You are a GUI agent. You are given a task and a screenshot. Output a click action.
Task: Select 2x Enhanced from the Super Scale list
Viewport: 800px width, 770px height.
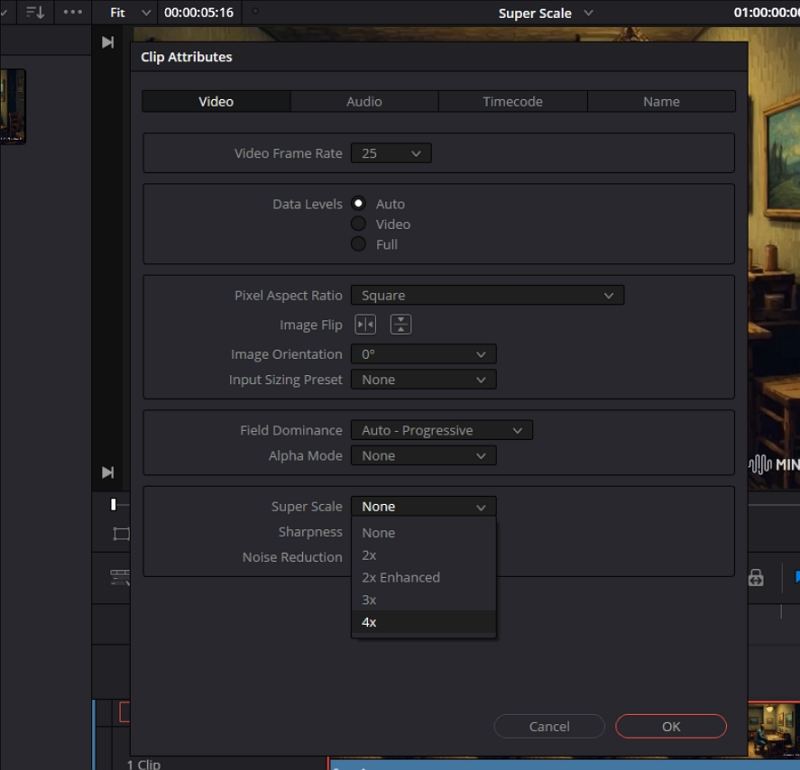(401, 577)
